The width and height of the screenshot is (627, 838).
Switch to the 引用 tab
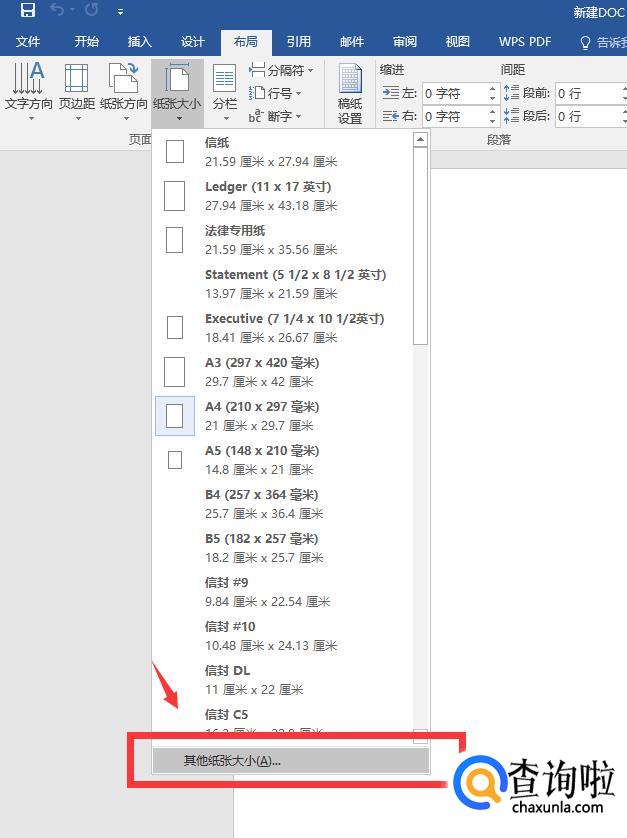(299, 42)
